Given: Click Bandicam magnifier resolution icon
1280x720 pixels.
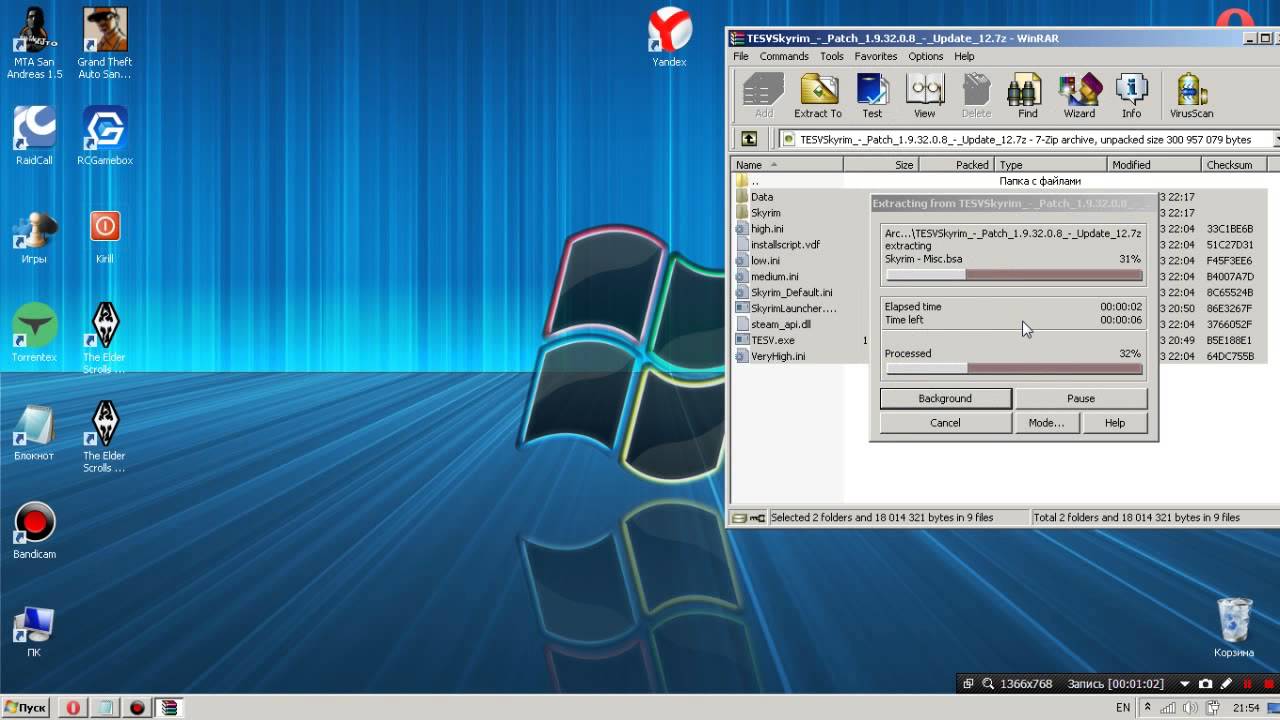Looking at the screenshot, I should tap(989, 684).
